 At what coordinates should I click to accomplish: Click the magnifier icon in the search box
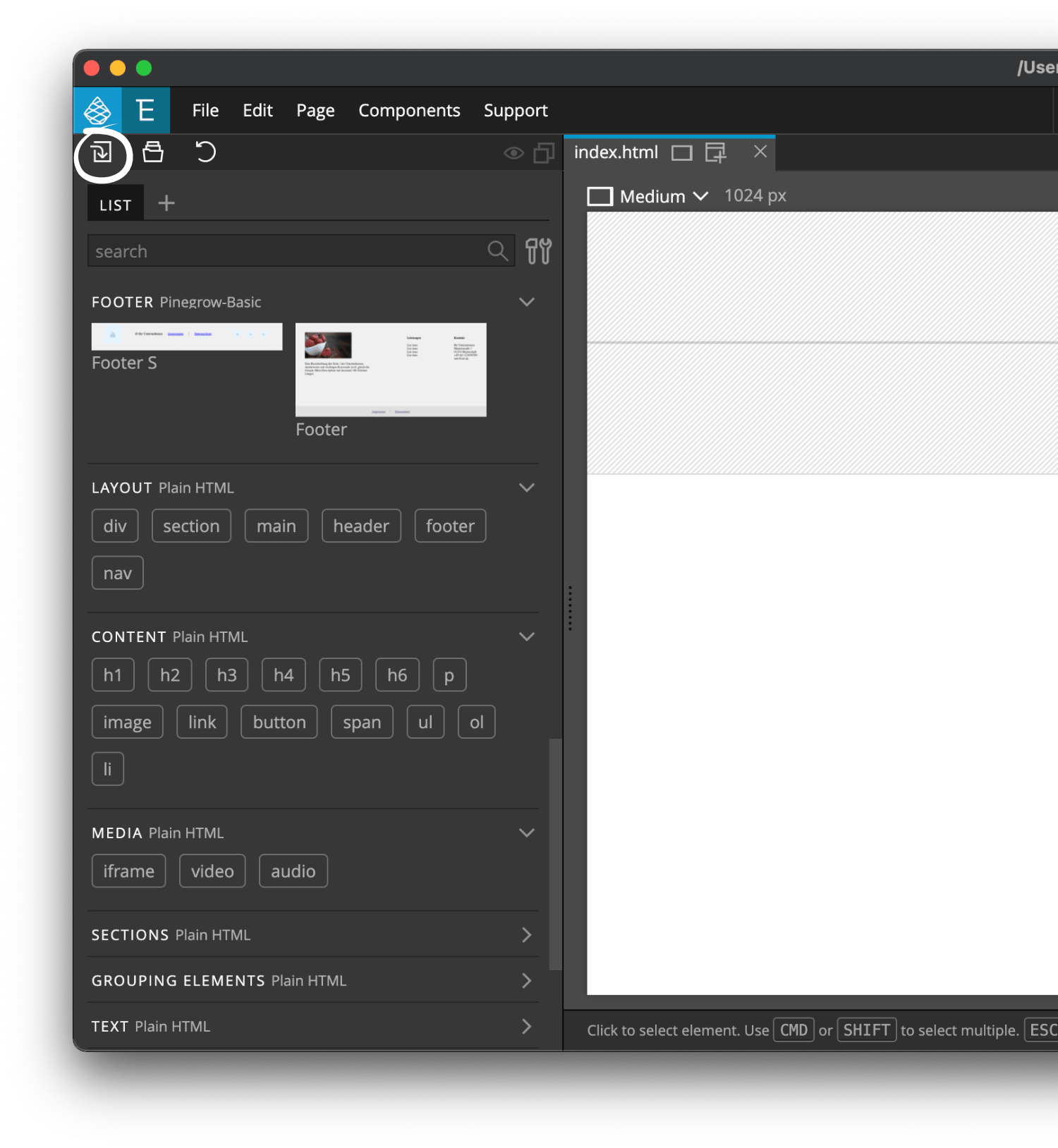pyautogui.click(x=497, y=250)
